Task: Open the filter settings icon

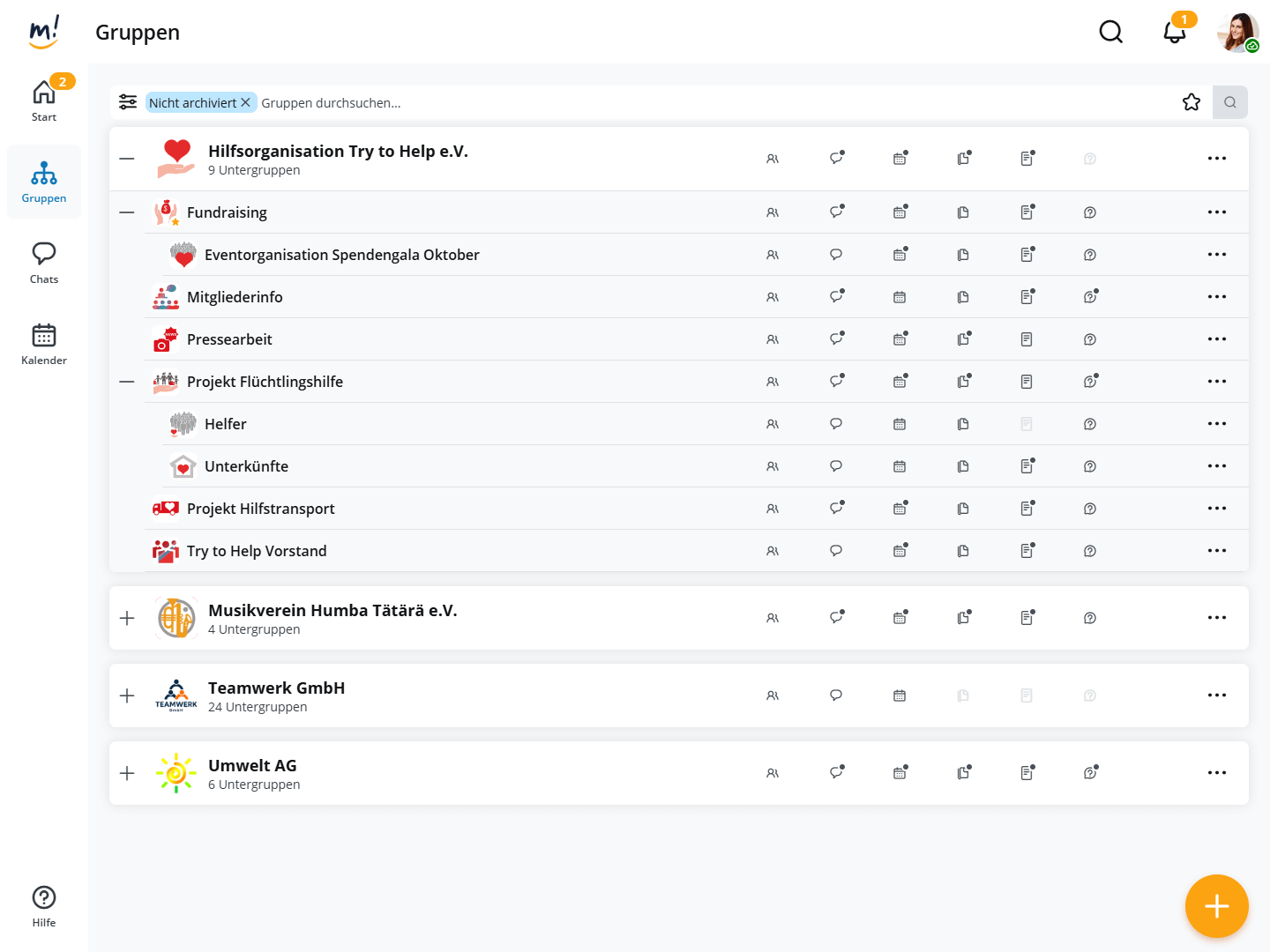Action: coord(128,102)
